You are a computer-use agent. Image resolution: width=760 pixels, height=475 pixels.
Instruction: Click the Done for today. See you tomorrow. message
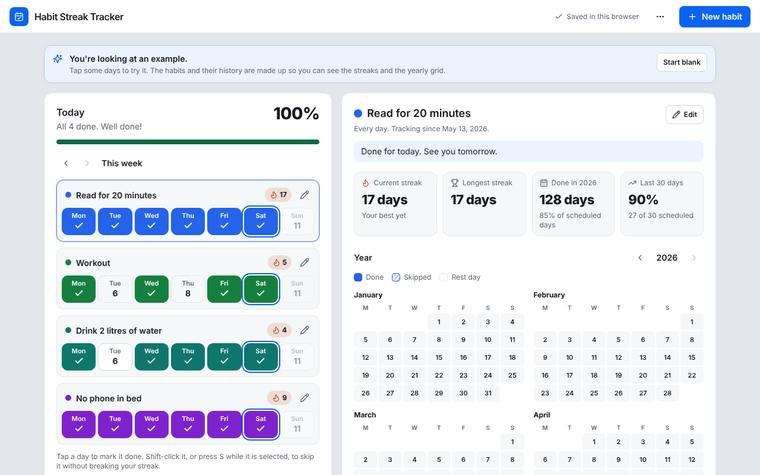528,151
